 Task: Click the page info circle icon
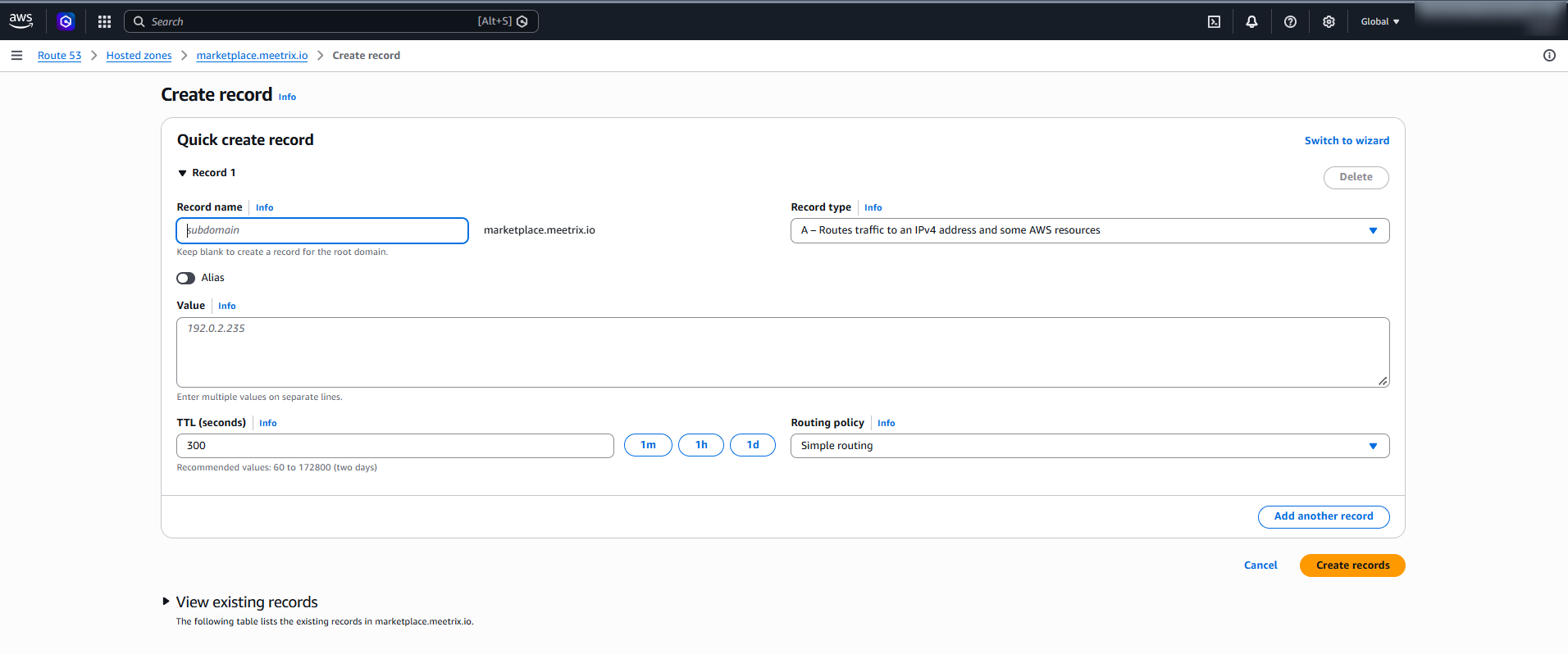(1549, 56)
